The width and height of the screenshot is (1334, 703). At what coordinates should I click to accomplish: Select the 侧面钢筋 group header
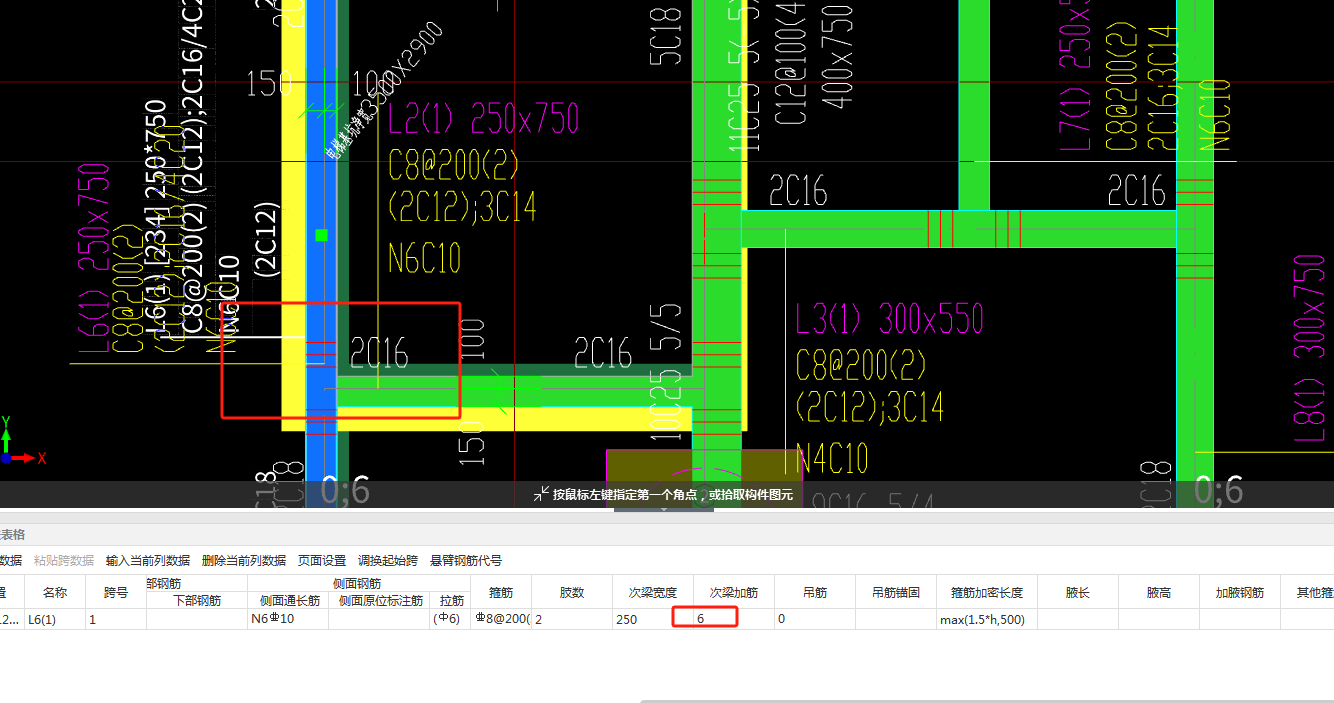pos(357,584)
